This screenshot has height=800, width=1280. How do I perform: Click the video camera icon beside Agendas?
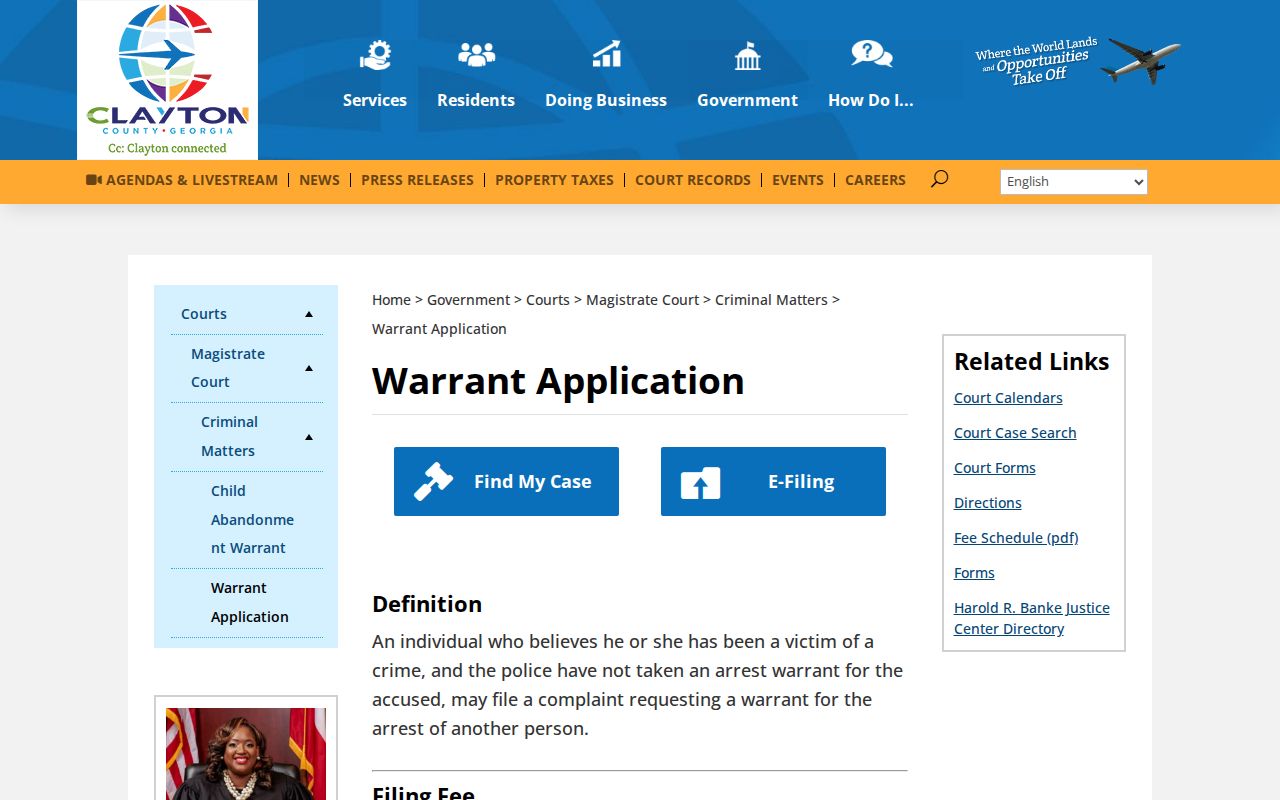coord(94,180)
